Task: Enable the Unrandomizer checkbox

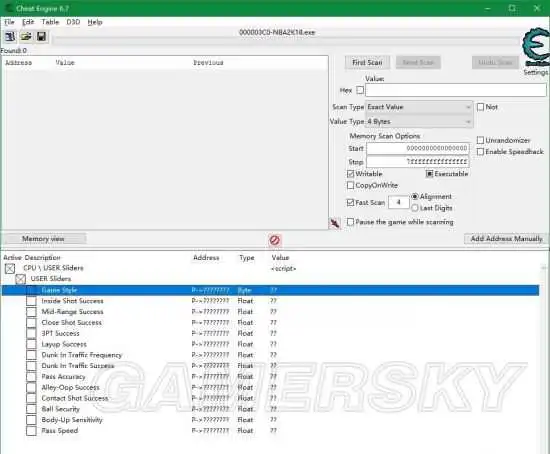Action: (480, 140)
